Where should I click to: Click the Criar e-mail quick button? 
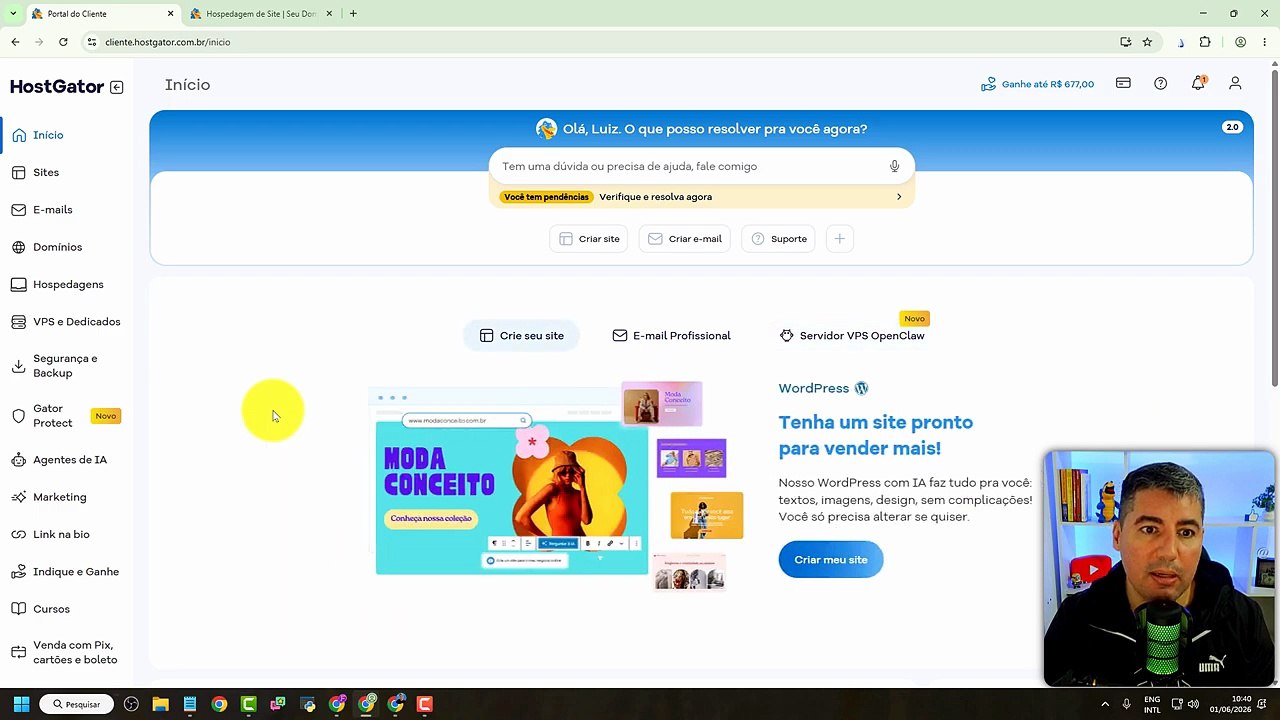pyautogui.click(x=684, y=239)
